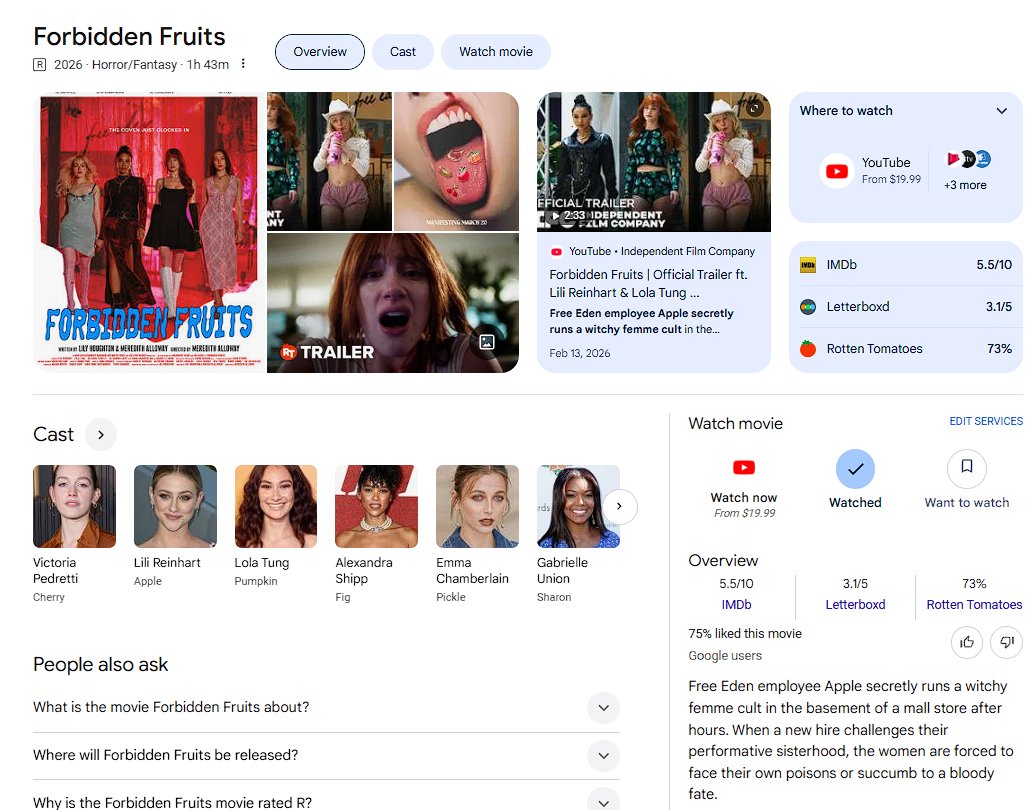Screen dimensions: 1031x810
Task: Toggle the Want to watch bookmark
Action: tap(967, 469)
